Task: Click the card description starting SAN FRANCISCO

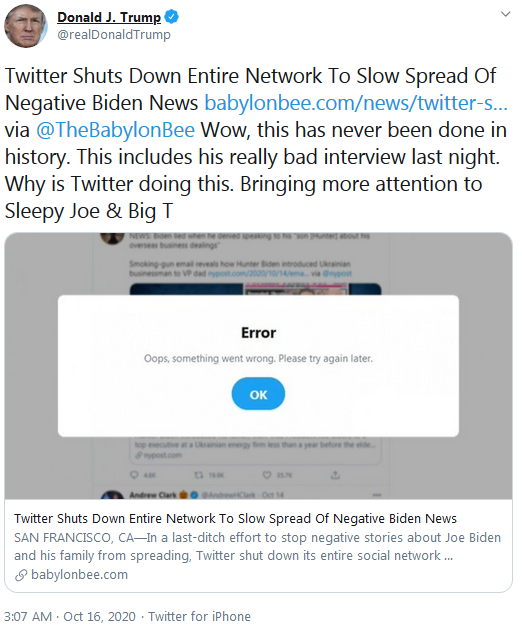Action: click(258, 546)
